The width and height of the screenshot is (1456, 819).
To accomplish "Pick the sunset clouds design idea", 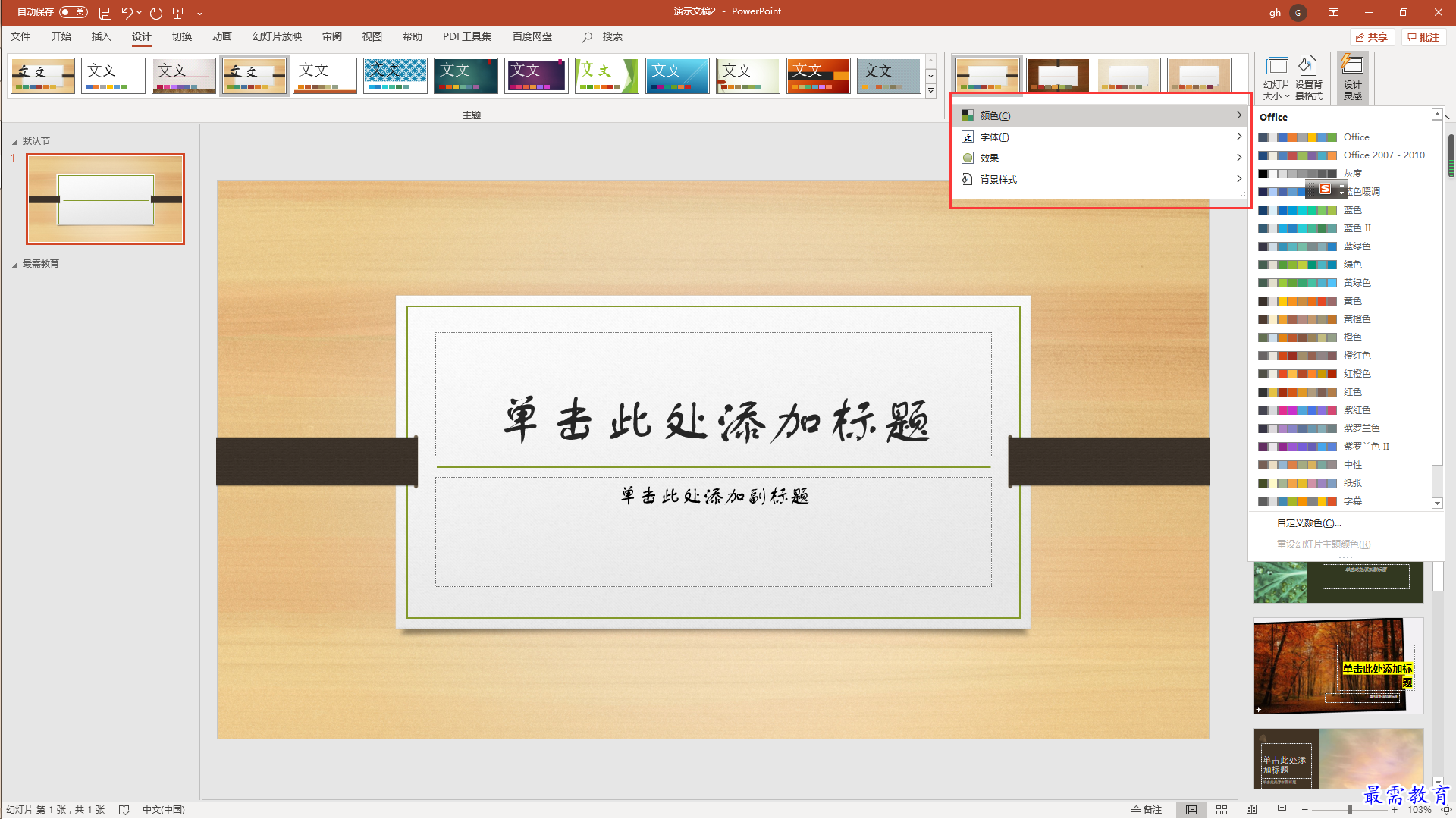I will tap(1338, 759).
